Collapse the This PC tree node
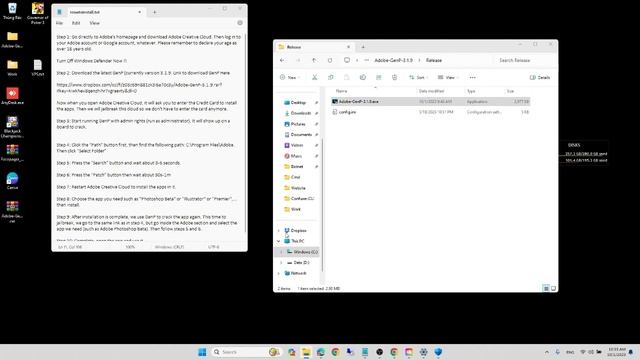640x360 pixels. pos(279,241)
